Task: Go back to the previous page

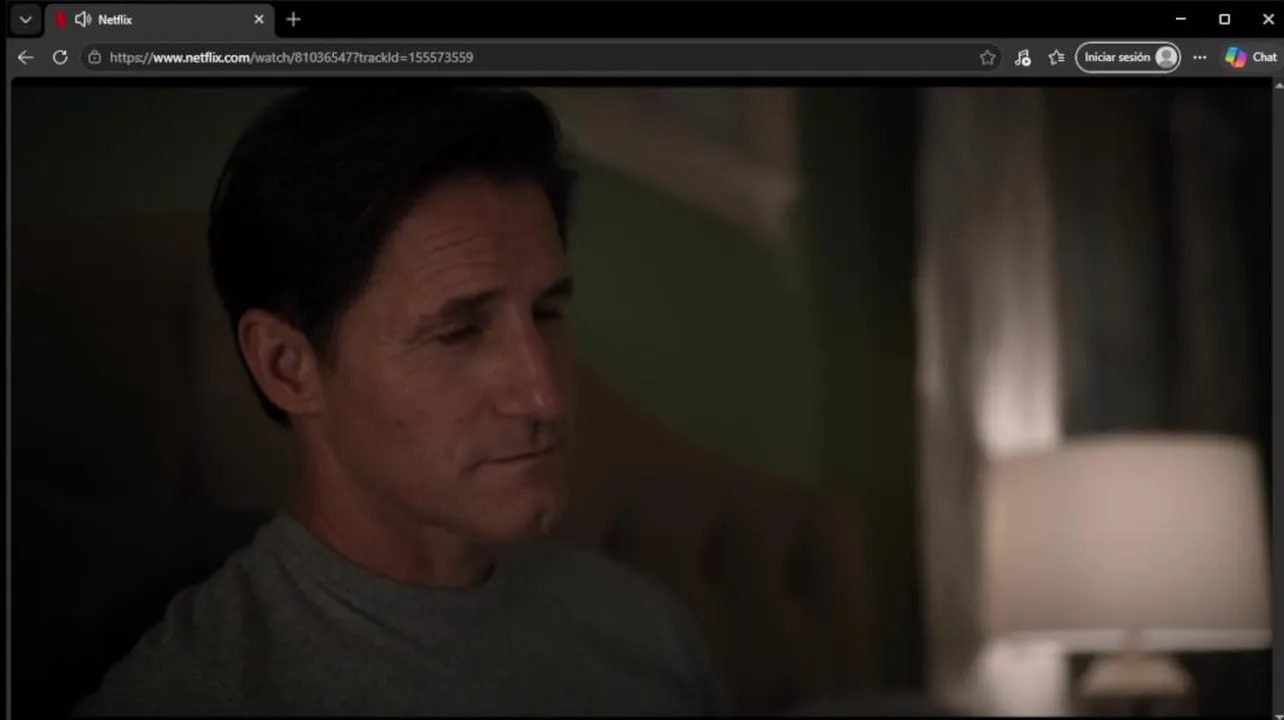Action: pos(26,57)
